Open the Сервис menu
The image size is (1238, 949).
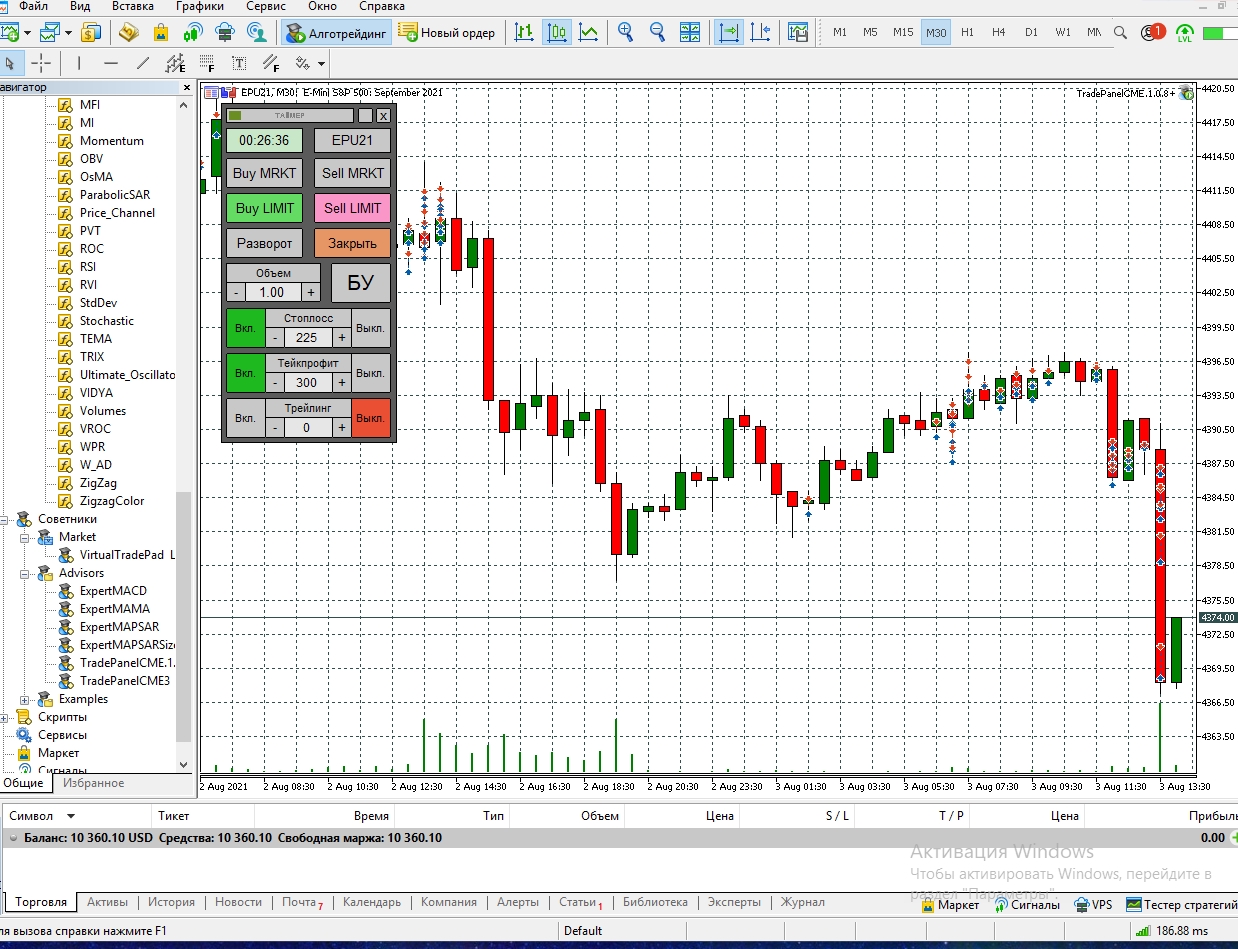point(265,6)
